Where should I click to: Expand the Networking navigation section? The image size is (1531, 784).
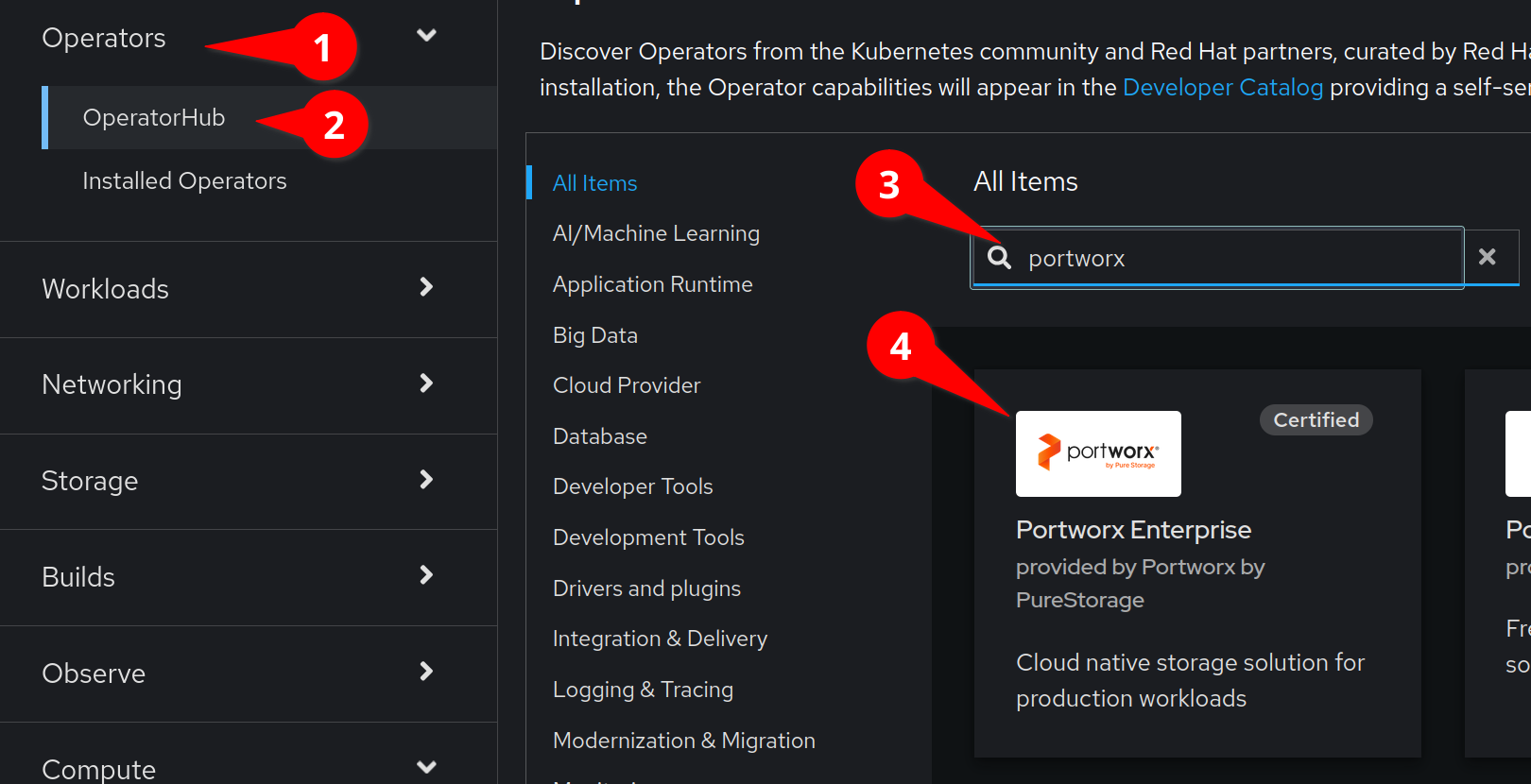click(426, 383)
